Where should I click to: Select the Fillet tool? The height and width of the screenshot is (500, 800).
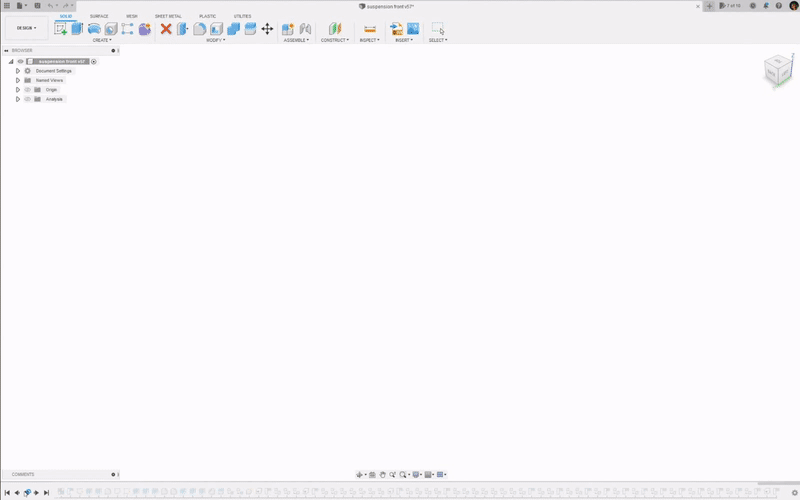click(199, 29)
